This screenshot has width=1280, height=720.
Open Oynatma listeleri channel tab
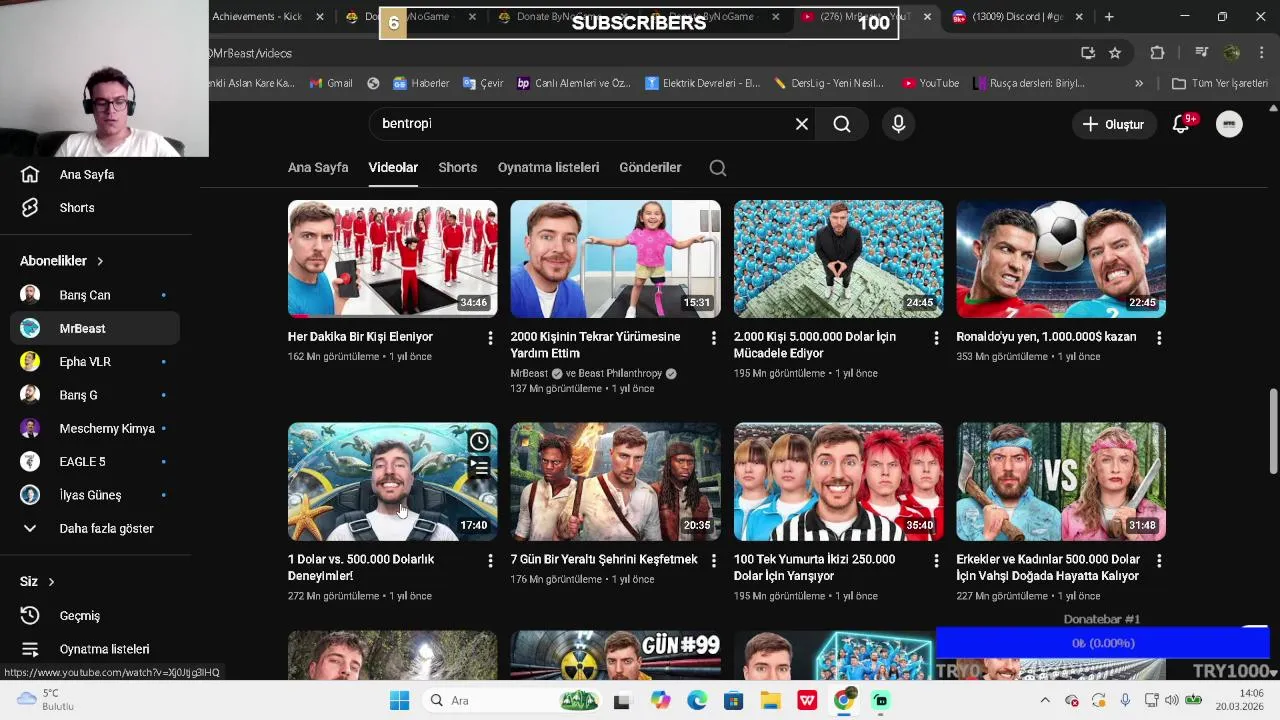coord(548,168)
